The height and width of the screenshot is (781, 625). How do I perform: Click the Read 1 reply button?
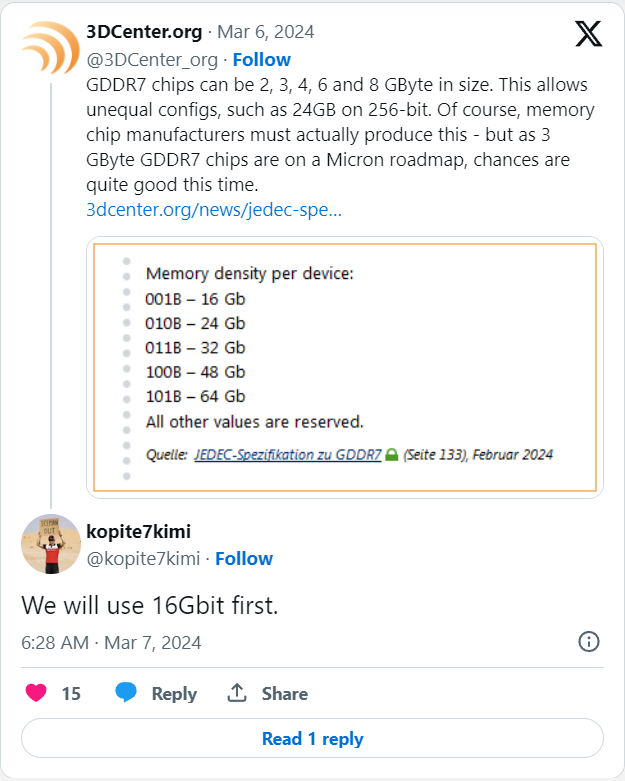click(x=312, y=738)
